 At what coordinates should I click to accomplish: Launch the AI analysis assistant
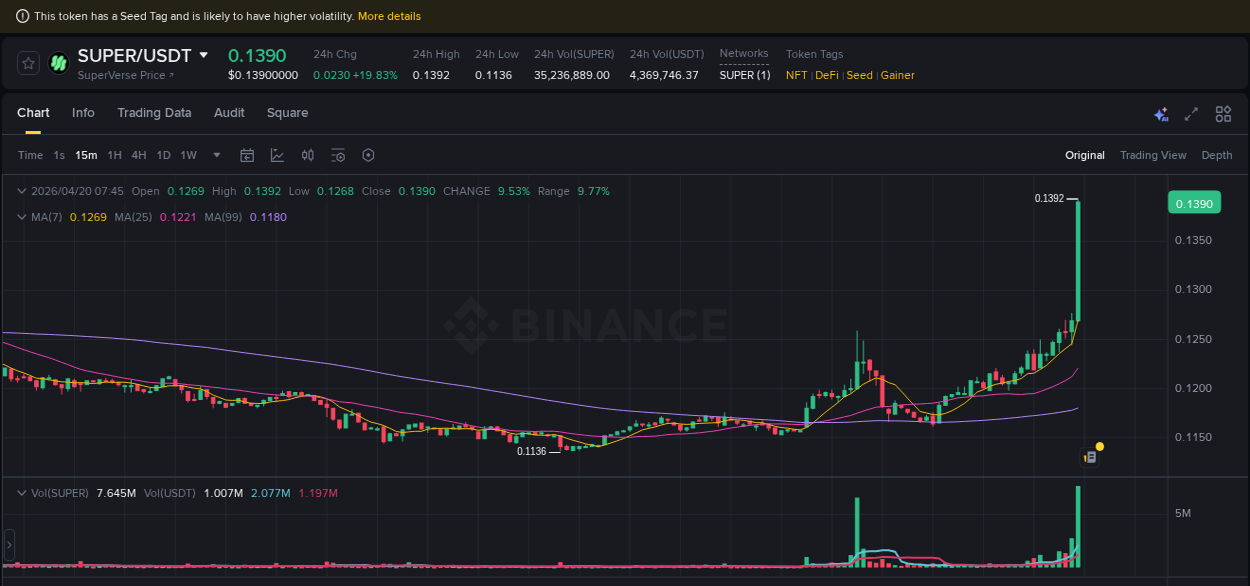pyautogui.click(x=1161, y=114)
